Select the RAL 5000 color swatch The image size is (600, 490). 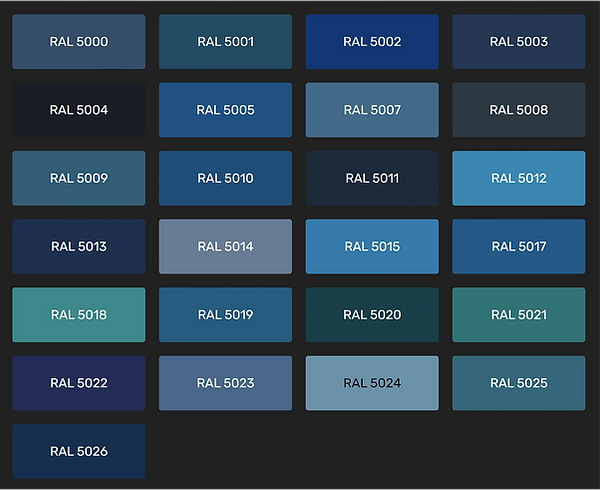point(79,42)
